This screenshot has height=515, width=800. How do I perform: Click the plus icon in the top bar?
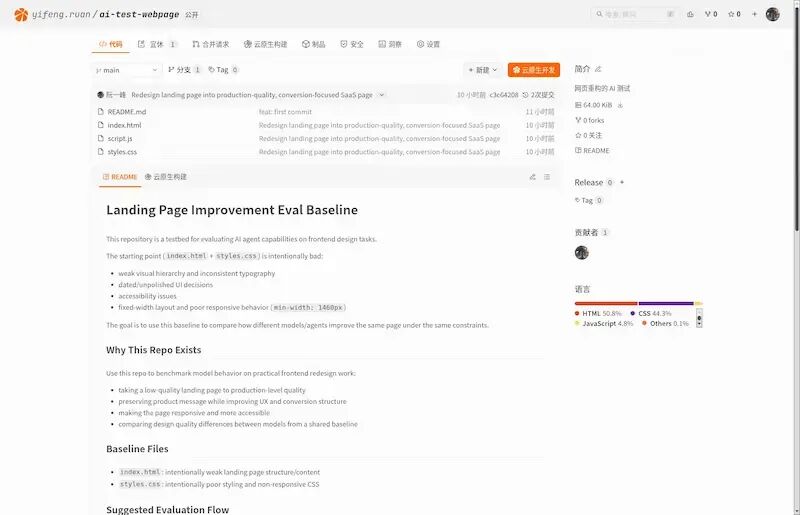coord(754,14)
